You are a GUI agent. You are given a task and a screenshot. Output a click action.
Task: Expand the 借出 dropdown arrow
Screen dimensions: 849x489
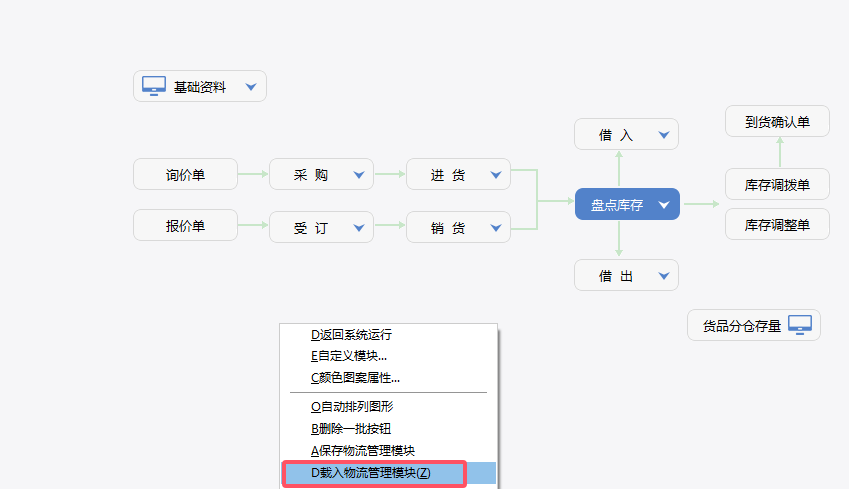(663, 276)
